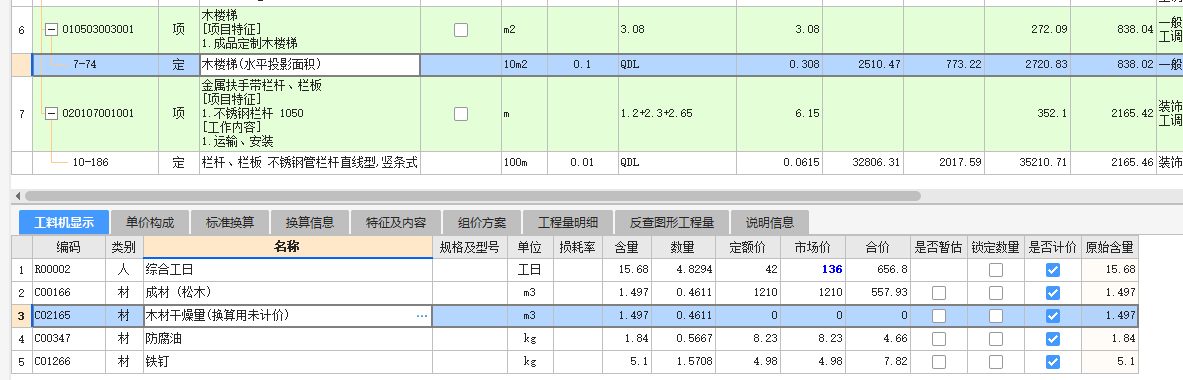Tick the checkbox in the 木楼梯 row

460,30
